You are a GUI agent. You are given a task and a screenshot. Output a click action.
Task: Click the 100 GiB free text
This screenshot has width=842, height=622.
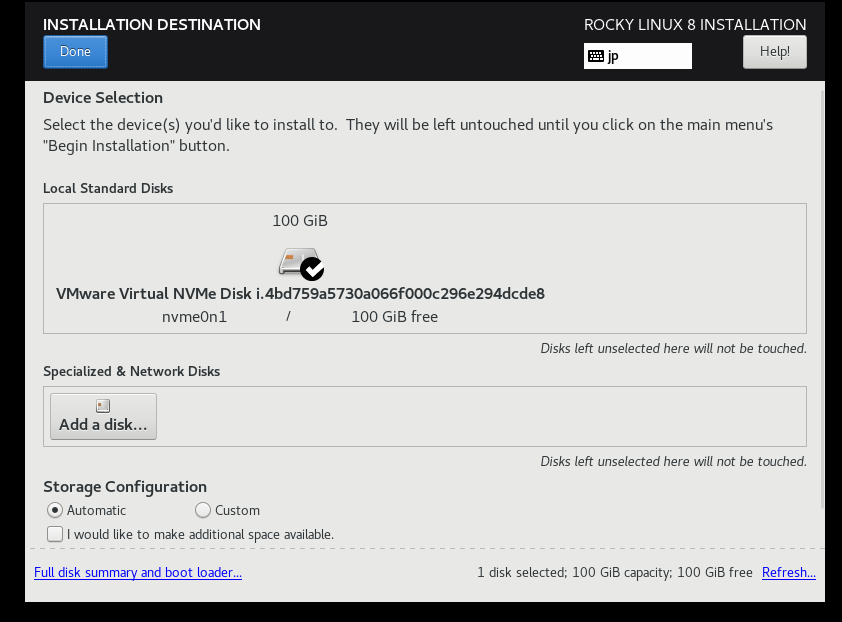[395, 316]
